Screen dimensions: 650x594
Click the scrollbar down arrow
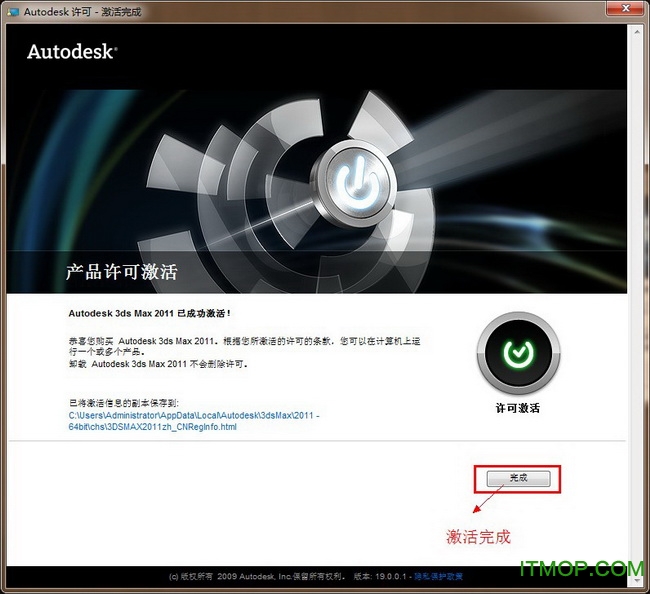coord(637,580)
